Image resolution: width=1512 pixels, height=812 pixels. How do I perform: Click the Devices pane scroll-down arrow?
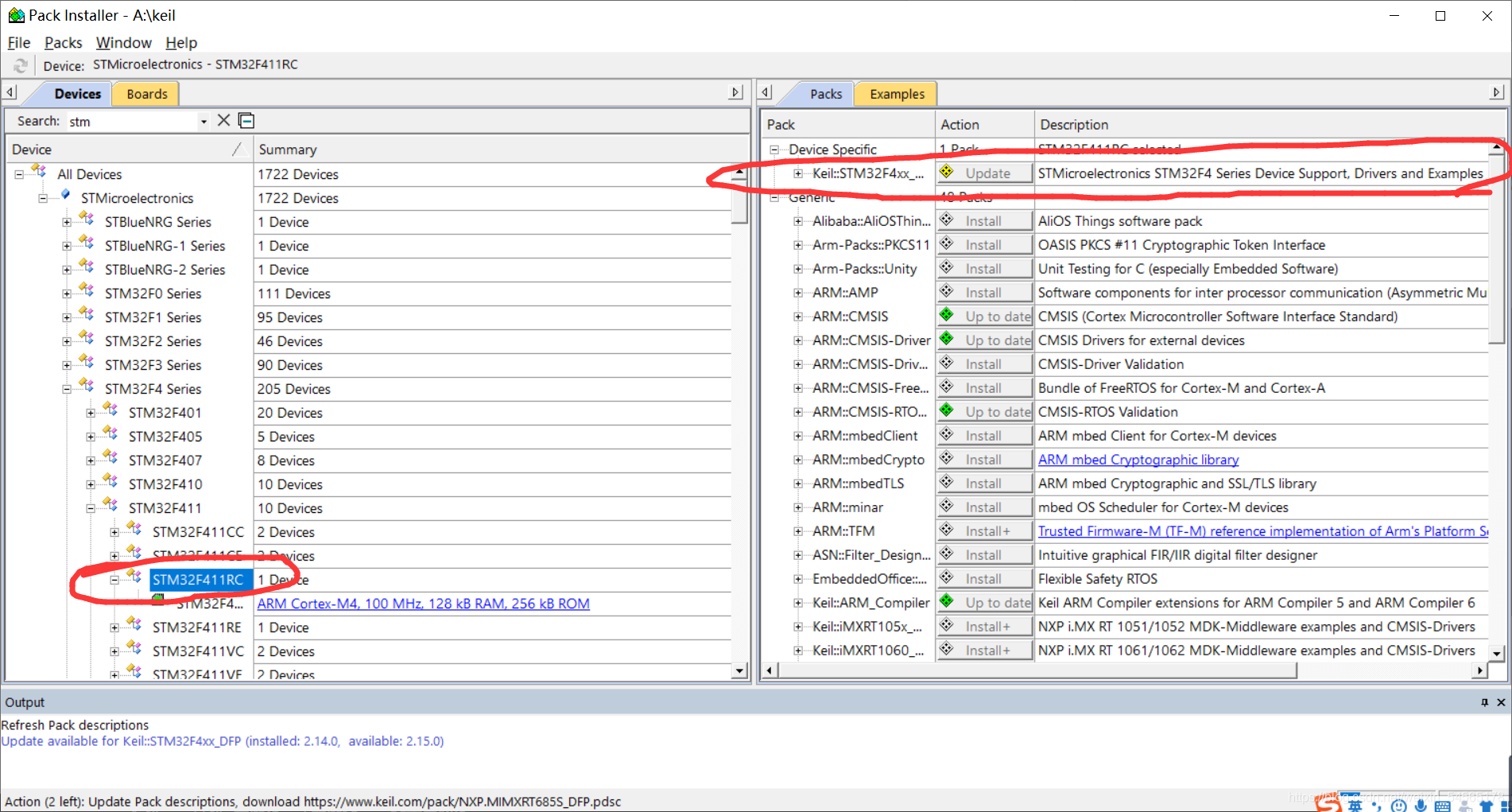tap(740, 670)
